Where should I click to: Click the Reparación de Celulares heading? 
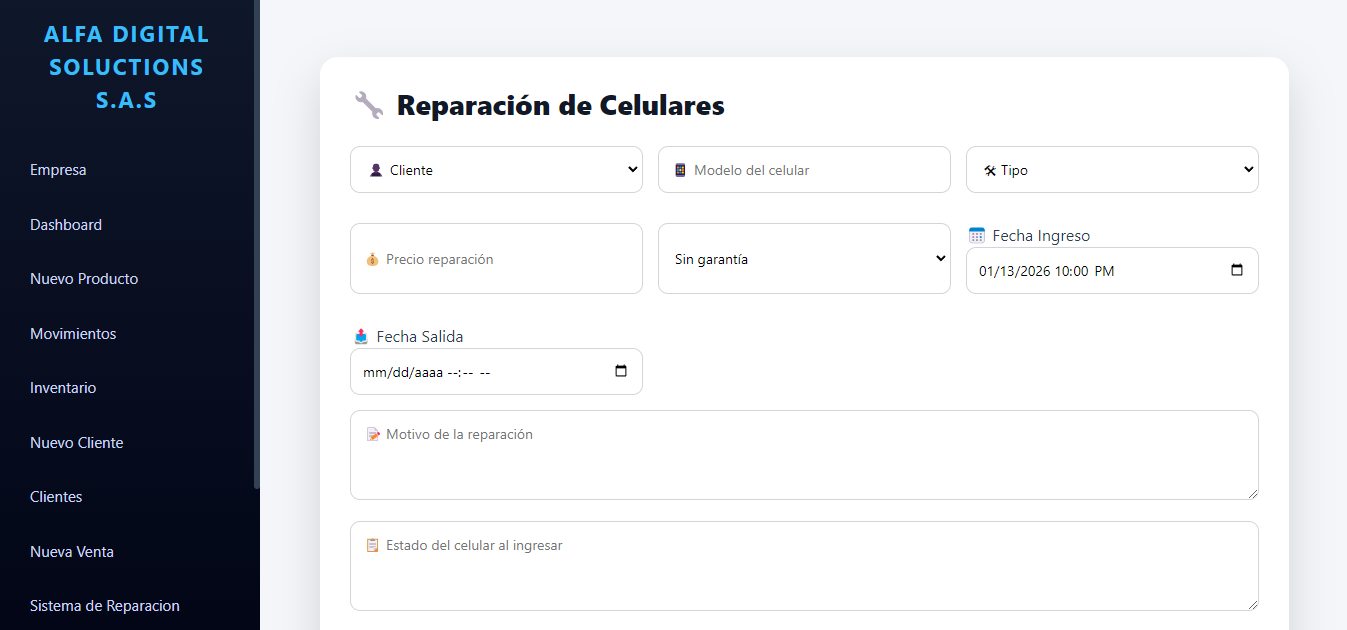[561, 105]
